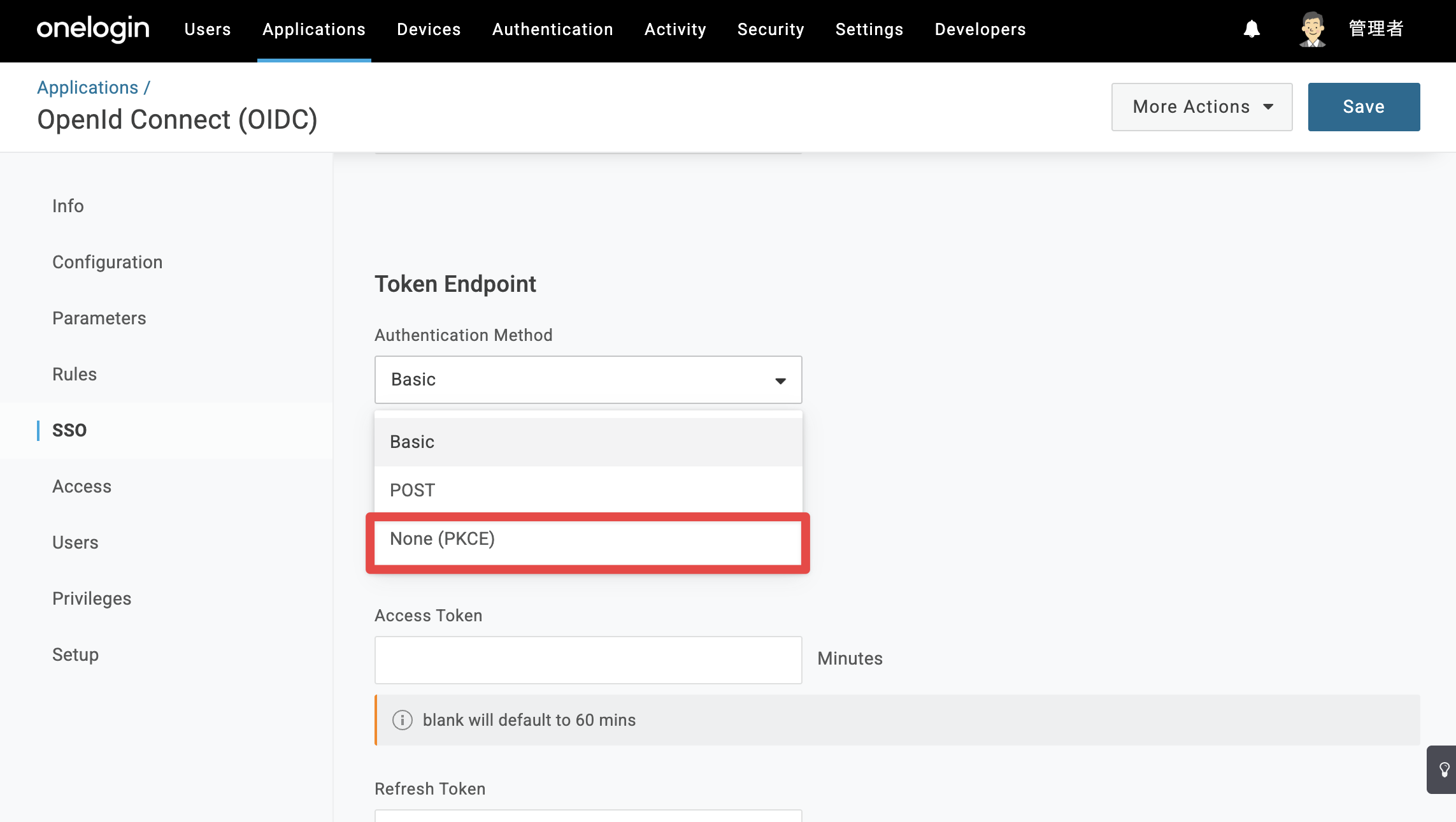The width and height of the screenshot is (1456, 822).
Task: Open the notifications bell
Action: (x=1252, y=29)
